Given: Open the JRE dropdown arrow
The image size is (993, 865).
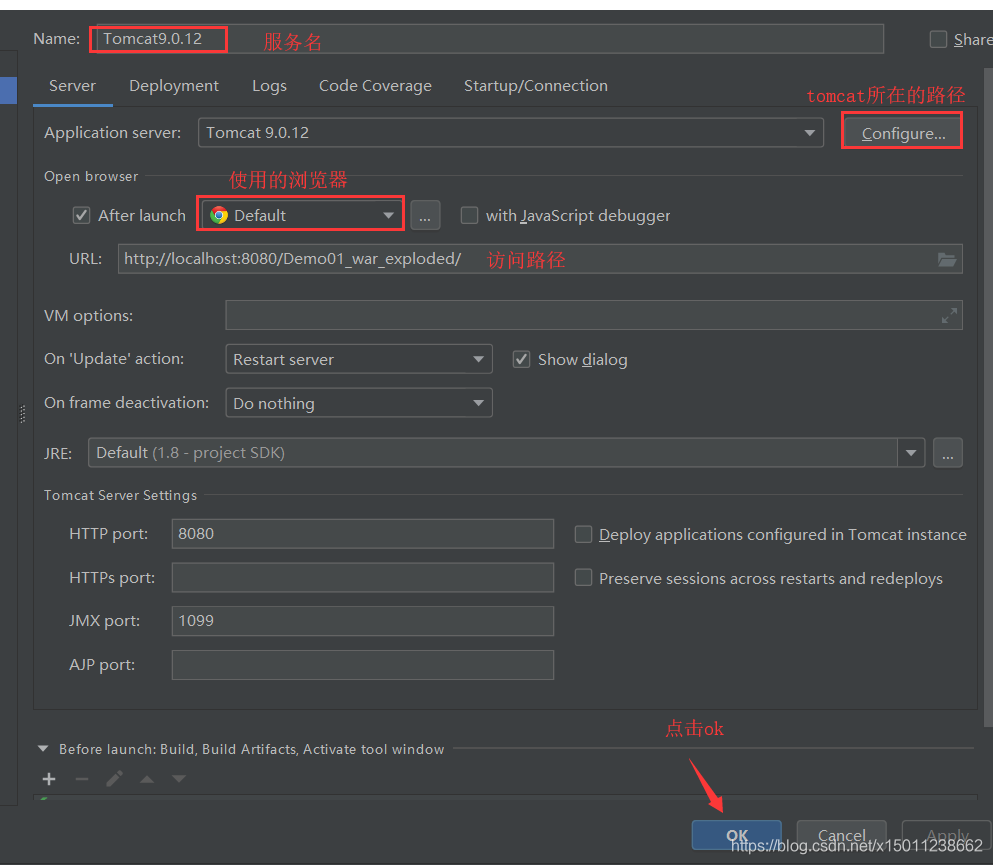Looking at the screenshot, I should tap(911, 453).
